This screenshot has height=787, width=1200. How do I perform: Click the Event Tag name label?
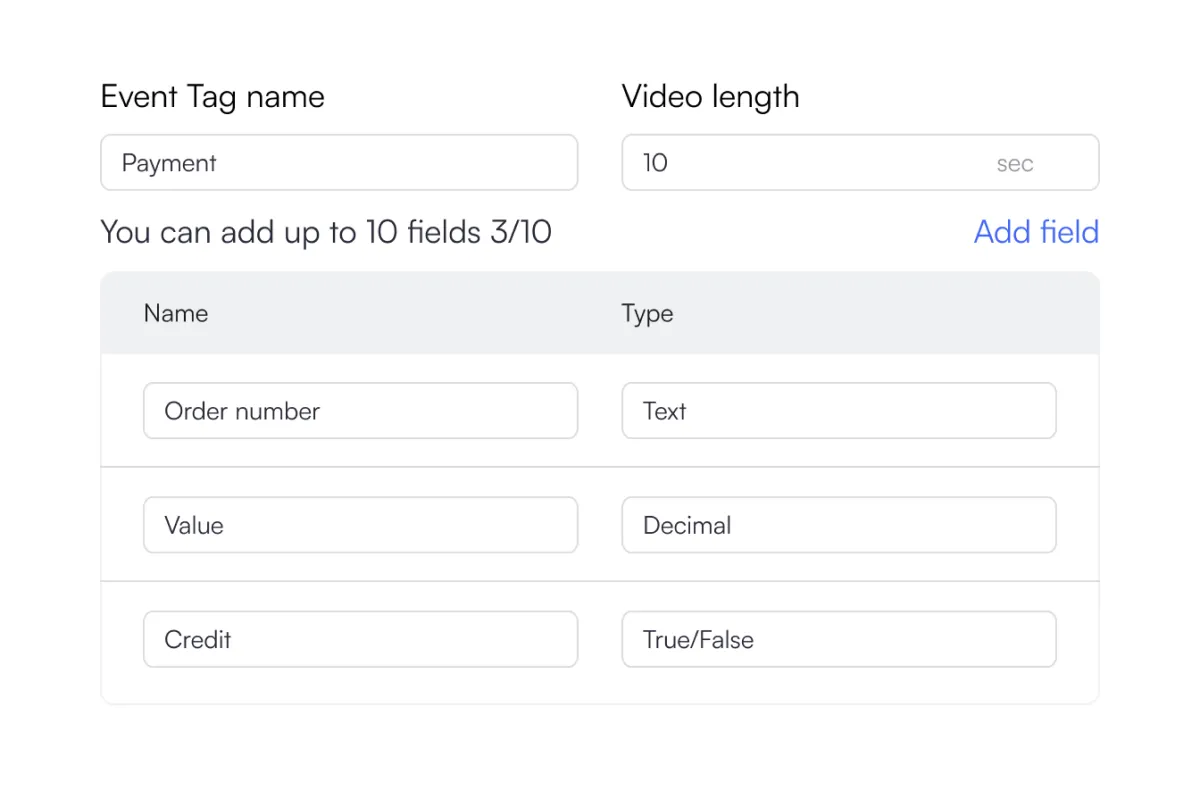[212, 97]
